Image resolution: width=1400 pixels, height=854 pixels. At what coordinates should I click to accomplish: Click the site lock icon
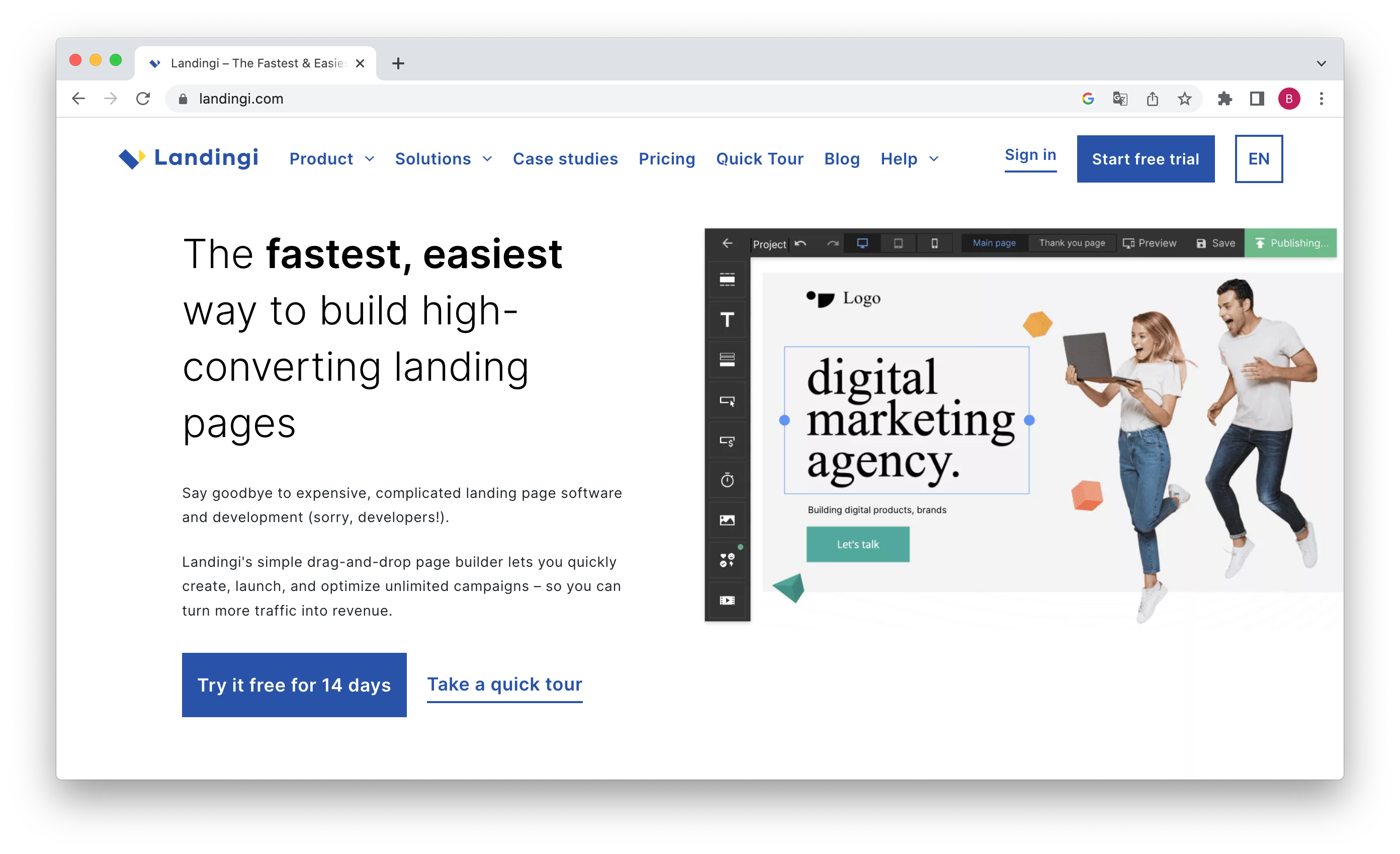(x=183, y=99)
